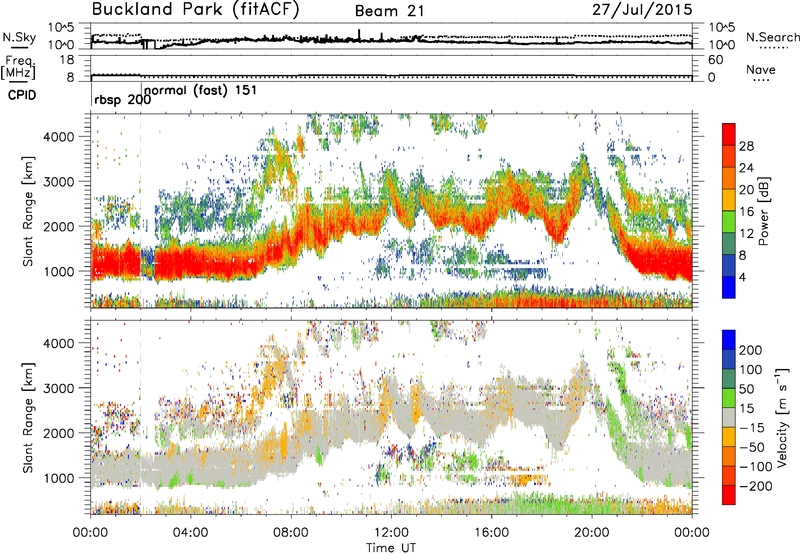Click the "-100" label on Velocity colorbar
The image size is (800, 554).
tap(755, 467)
